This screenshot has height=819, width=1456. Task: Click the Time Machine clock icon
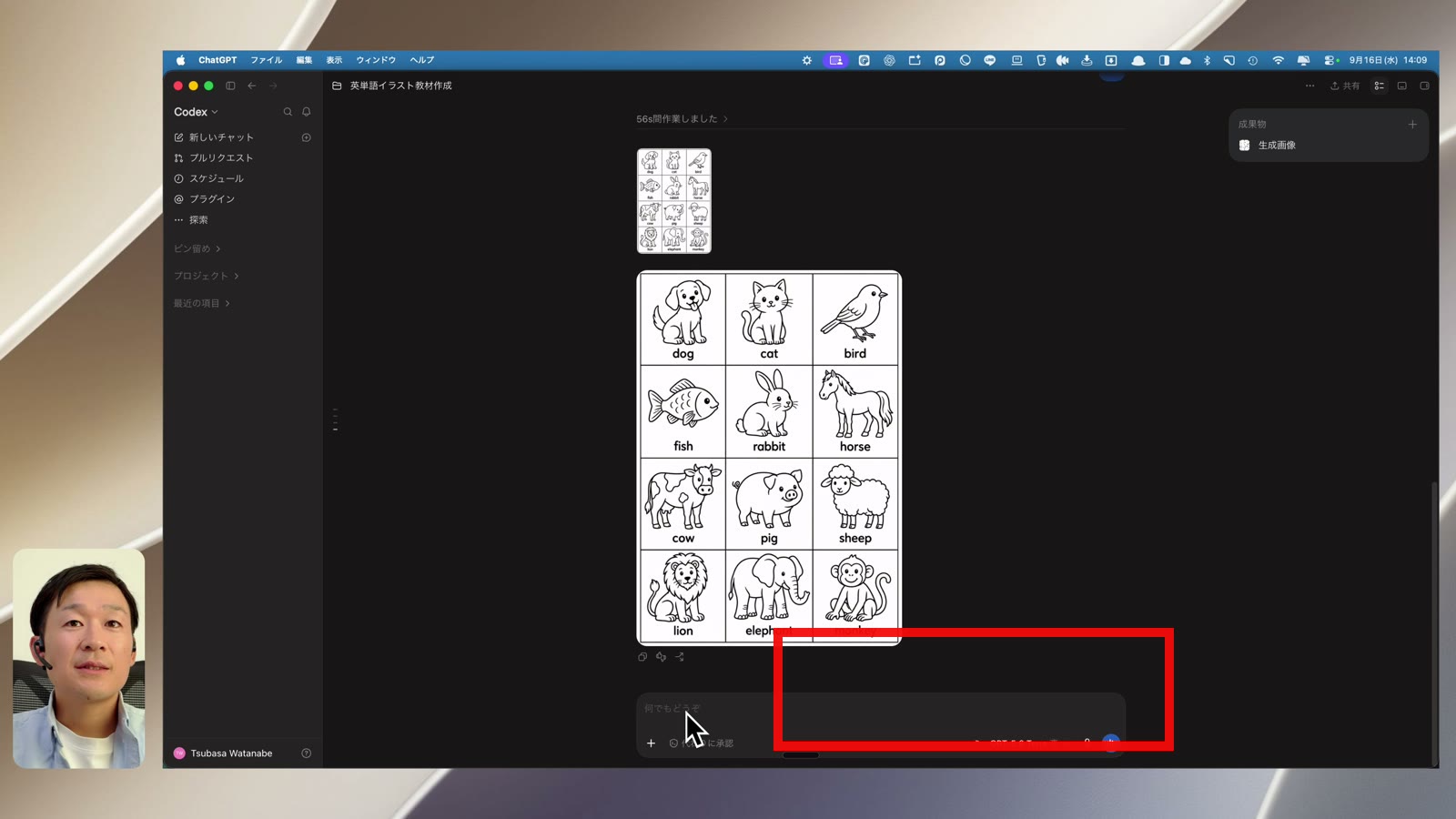[x=1253, y=60]
